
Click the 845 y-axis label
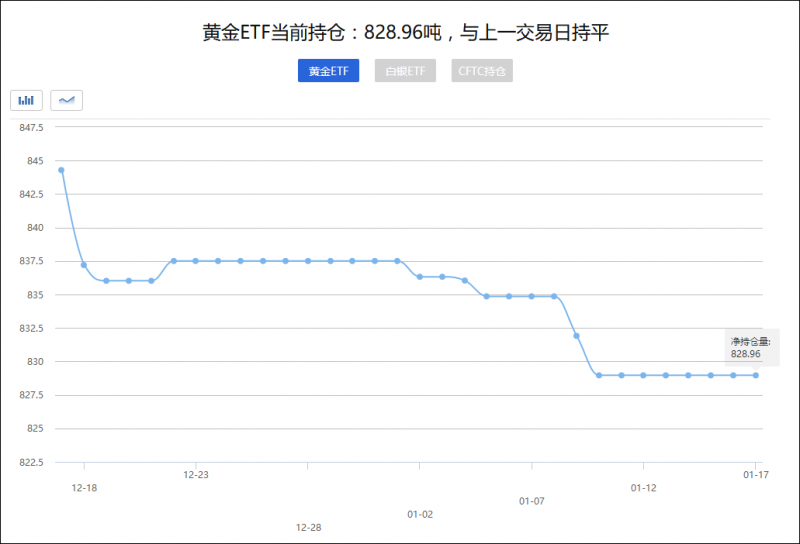35,161
